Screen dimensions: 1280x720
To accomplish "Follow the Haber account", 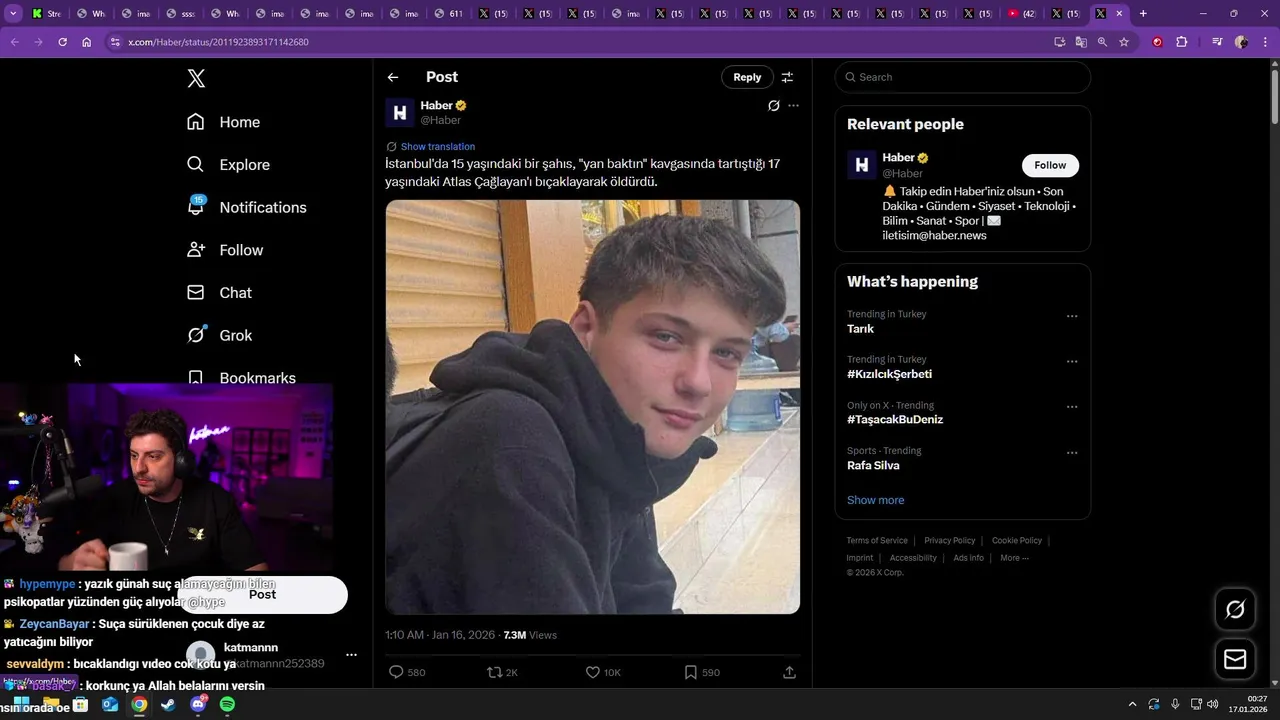I will coord(1050,165).
